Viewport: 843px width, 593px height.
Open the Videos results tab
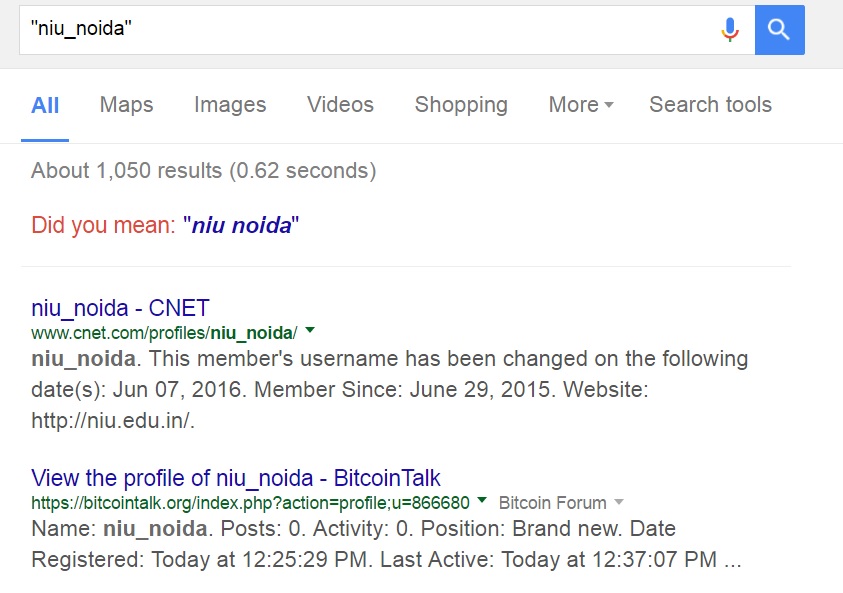coord(340,105)
